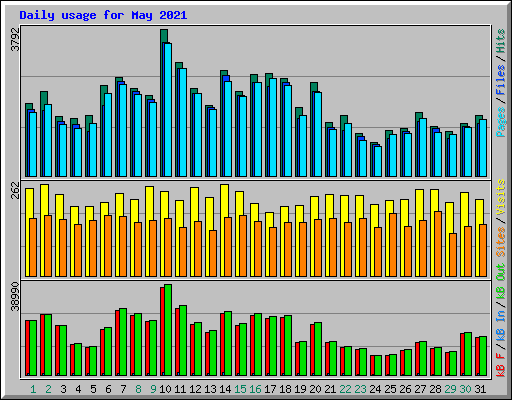Click the red kB F bar for day 24
The image size is (512, 400).
coord(372,365)
